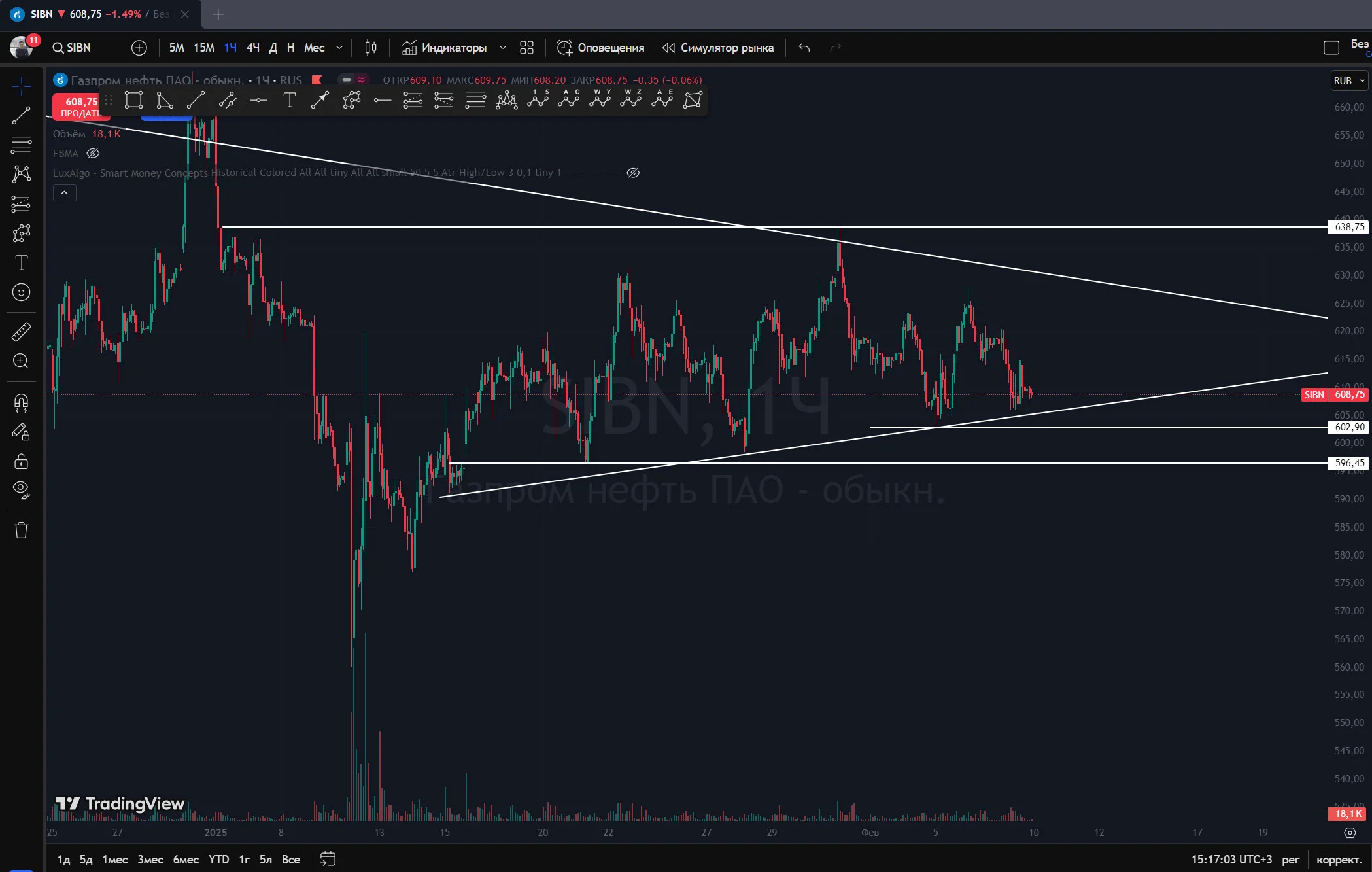Create an alert via Оповещения

(600, 48)
